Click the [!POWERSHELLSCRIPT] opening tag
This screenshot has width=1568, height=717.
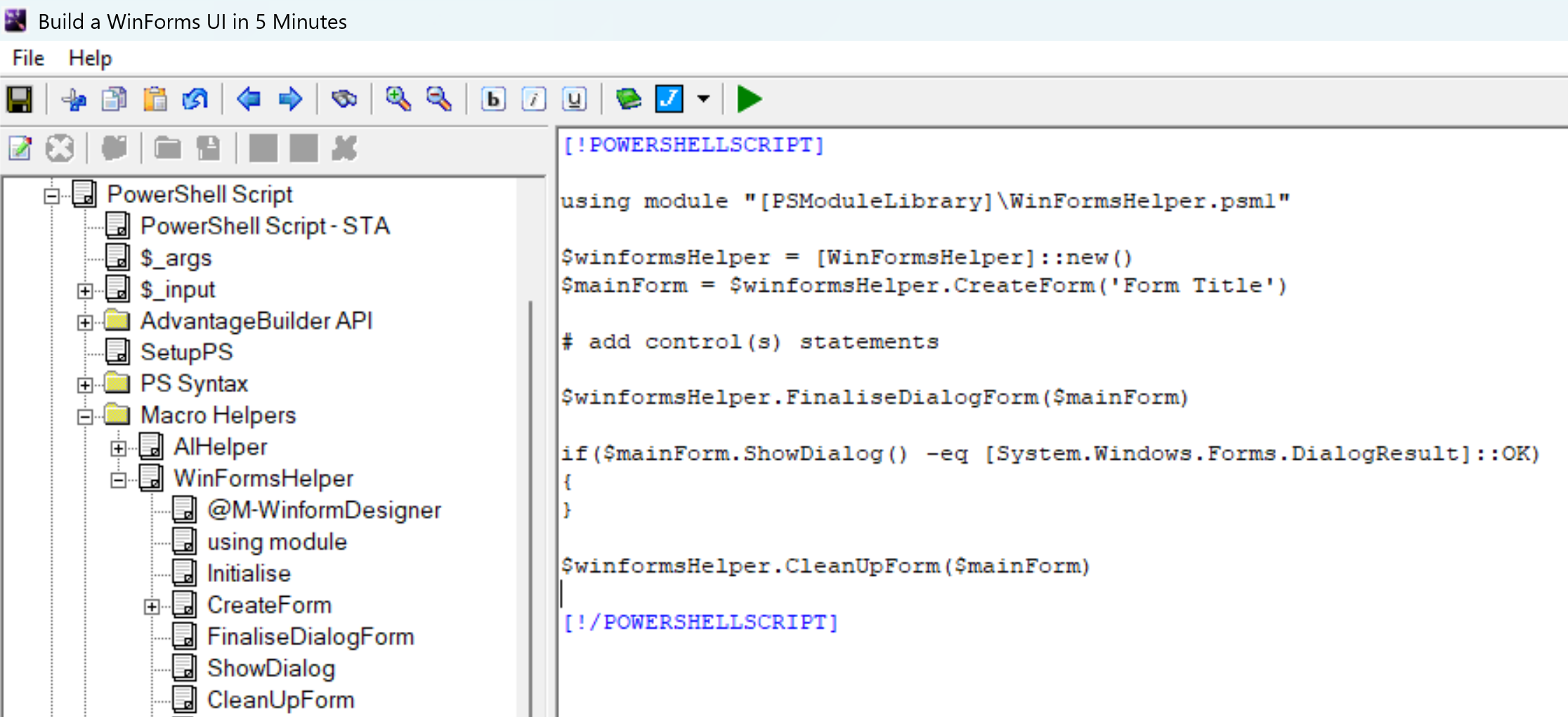click(x=693, y=145)
